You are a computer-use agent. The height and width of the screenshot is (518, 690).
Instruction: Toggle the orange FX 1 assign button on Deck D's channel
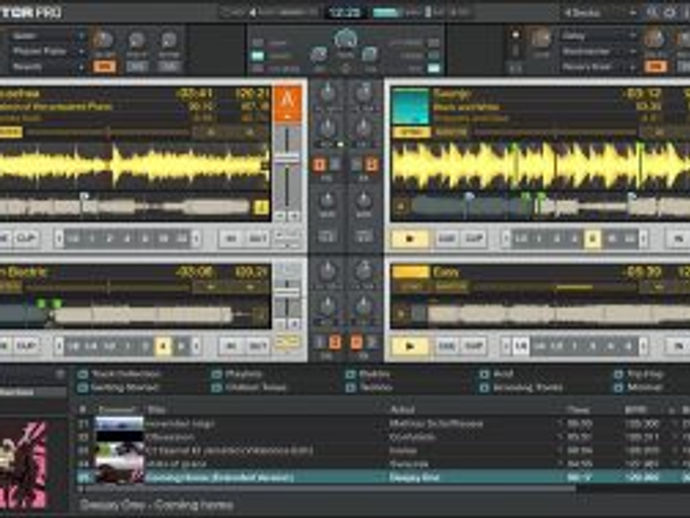click(356, 342)
